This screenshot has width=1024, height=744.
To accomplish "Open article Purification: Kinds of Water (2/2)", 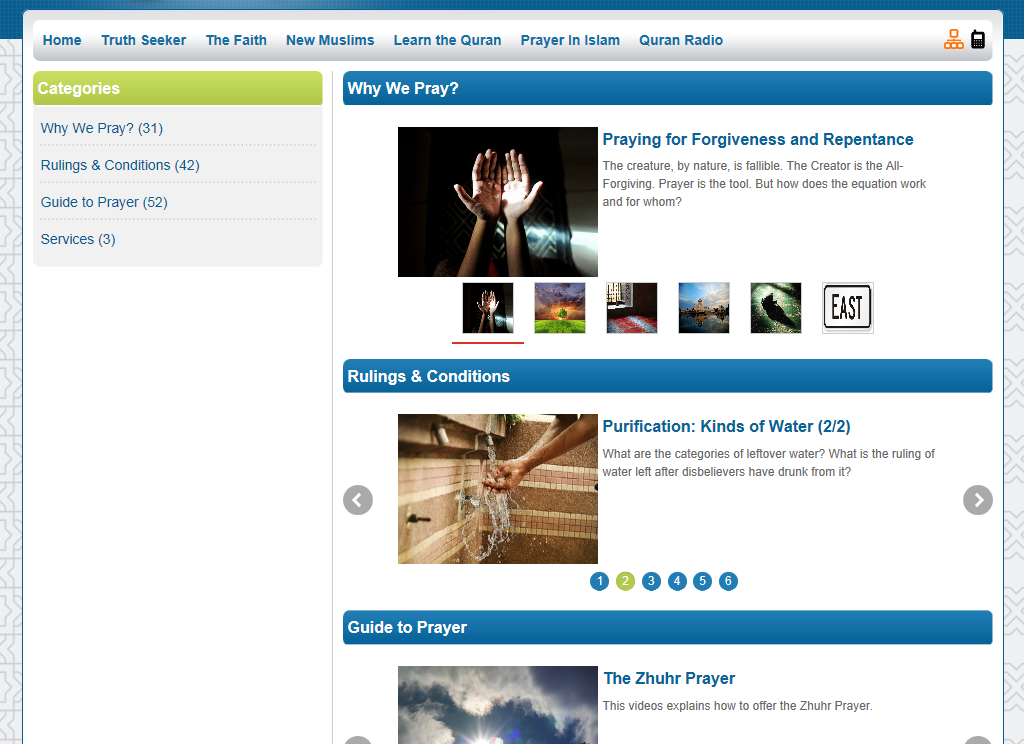I will [726, 427].
